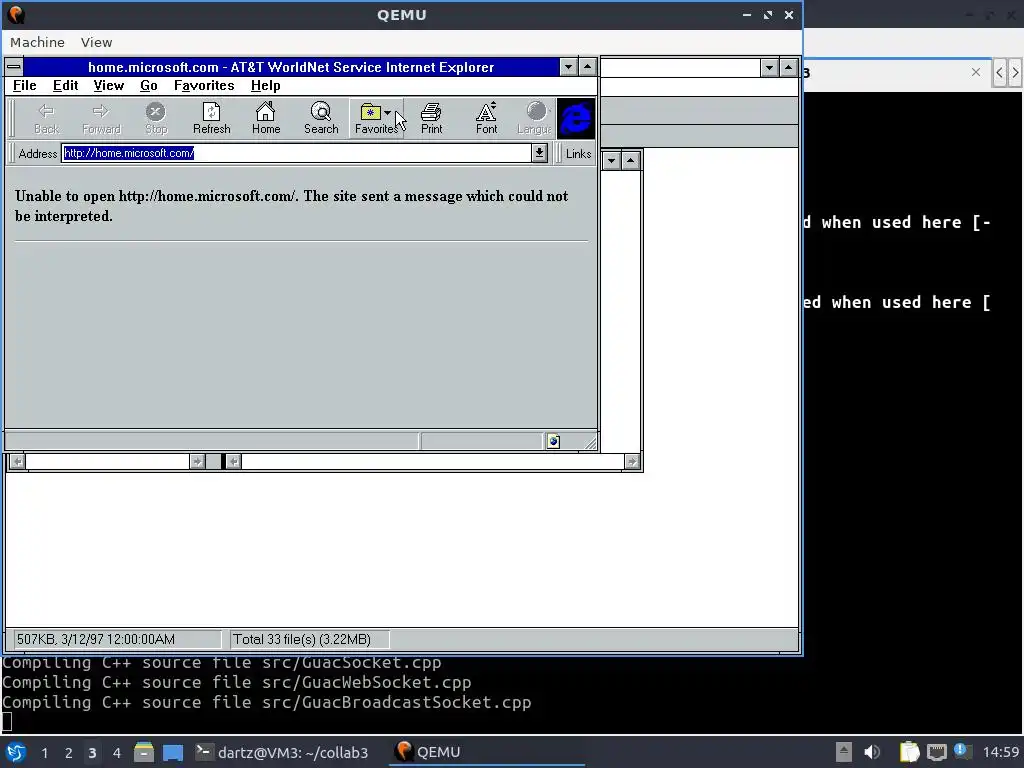Image resolution: width=1024 pixels, height=768 pixels.
Task: Close the terminal tab with X button
Action: [976, 72]
